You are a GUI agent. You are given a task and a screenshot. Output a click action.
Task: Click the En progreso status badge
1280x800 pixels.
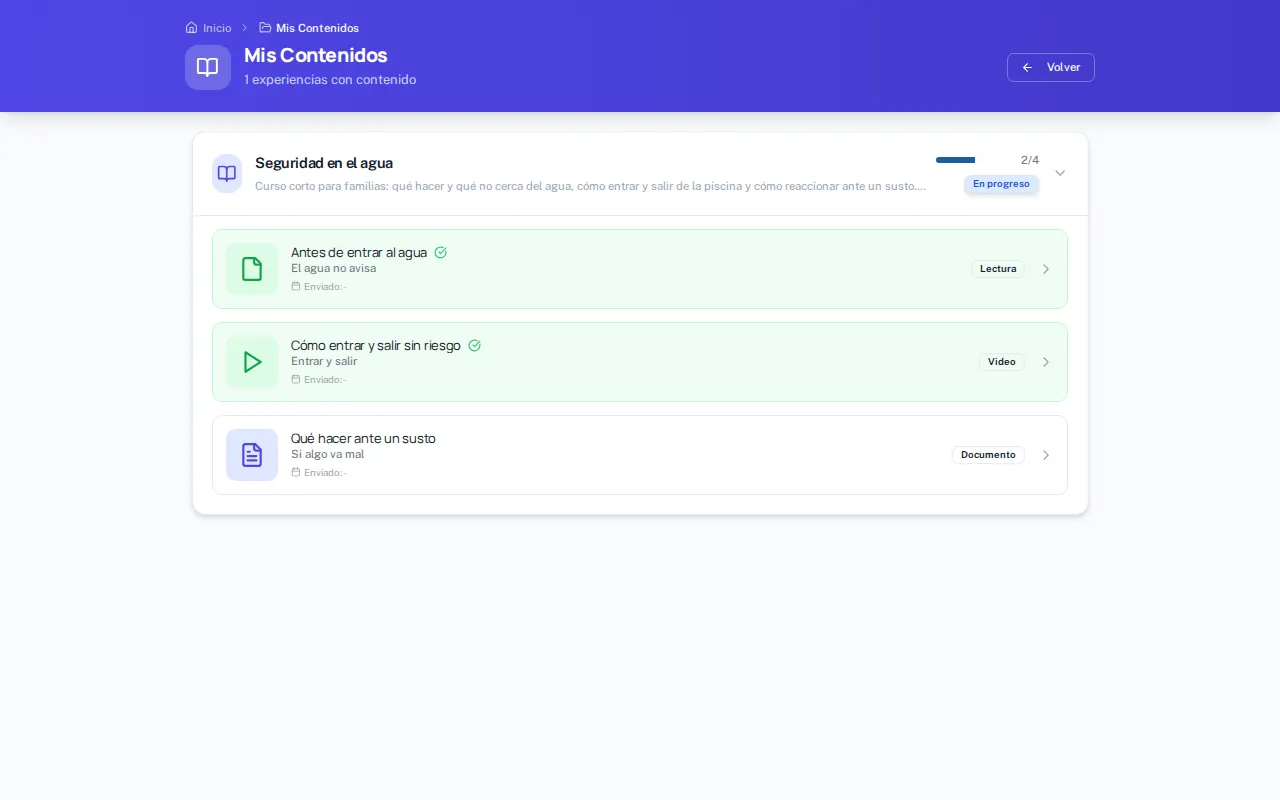1001,184
